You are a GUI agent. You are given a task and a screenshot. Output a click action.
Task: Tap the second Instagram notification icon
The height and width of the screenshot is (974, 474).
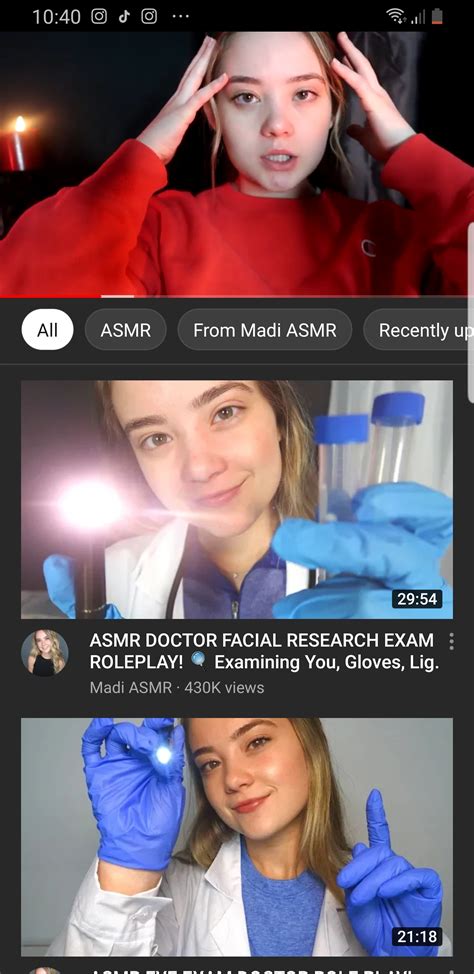(149, 16)
